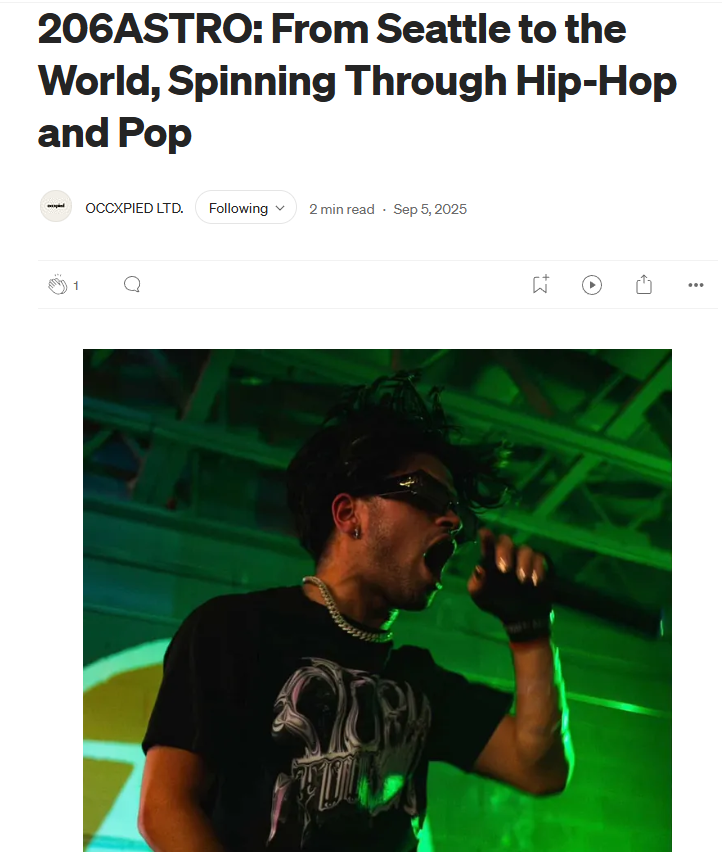Image resolution: width=722 pixels, height=852 pixels.
Task: Open the 206ASTRO performer photo
Action: coord(377,600)
